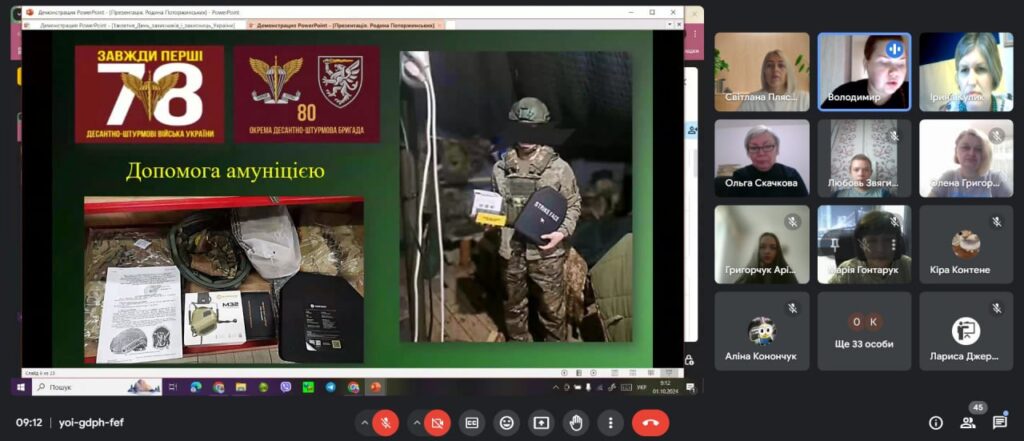1024x441 pixels.
Task: Open the Windows Start menu
Action: point(20,387)
